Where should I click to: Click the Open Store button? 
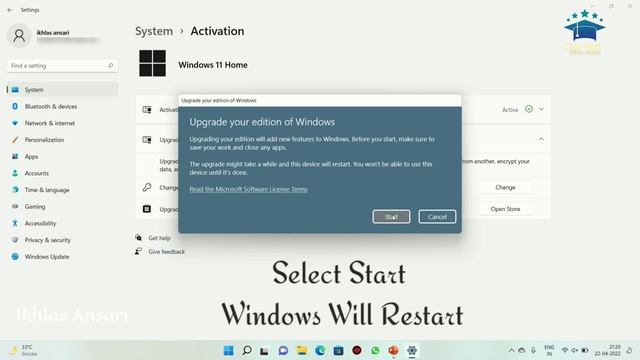[x=505, y=209]
